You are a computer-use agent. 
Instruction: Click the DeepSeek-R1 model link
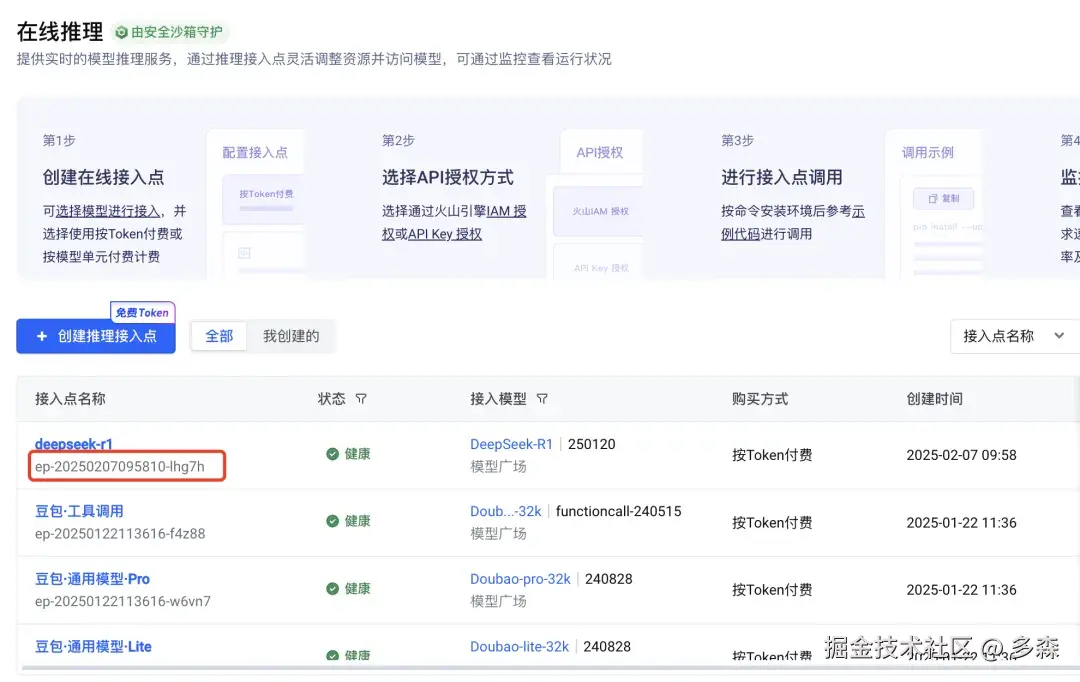click(x=511, y=443)
